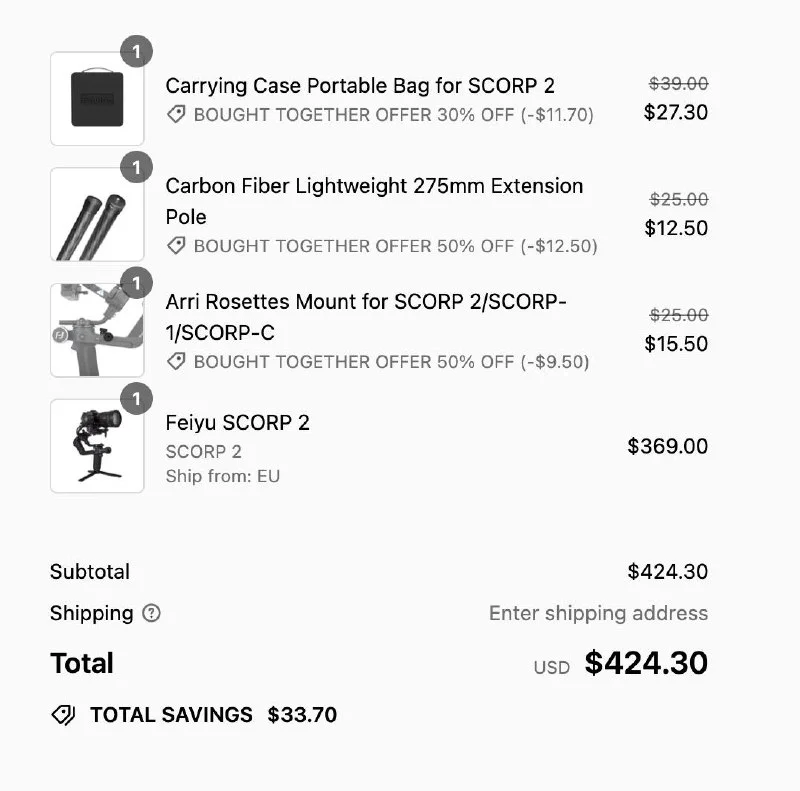The width and height of the screenshot is (800, 791).
Task: Open the Carrying Case Portable Bag thumbnail
Action: click(97, 99)
